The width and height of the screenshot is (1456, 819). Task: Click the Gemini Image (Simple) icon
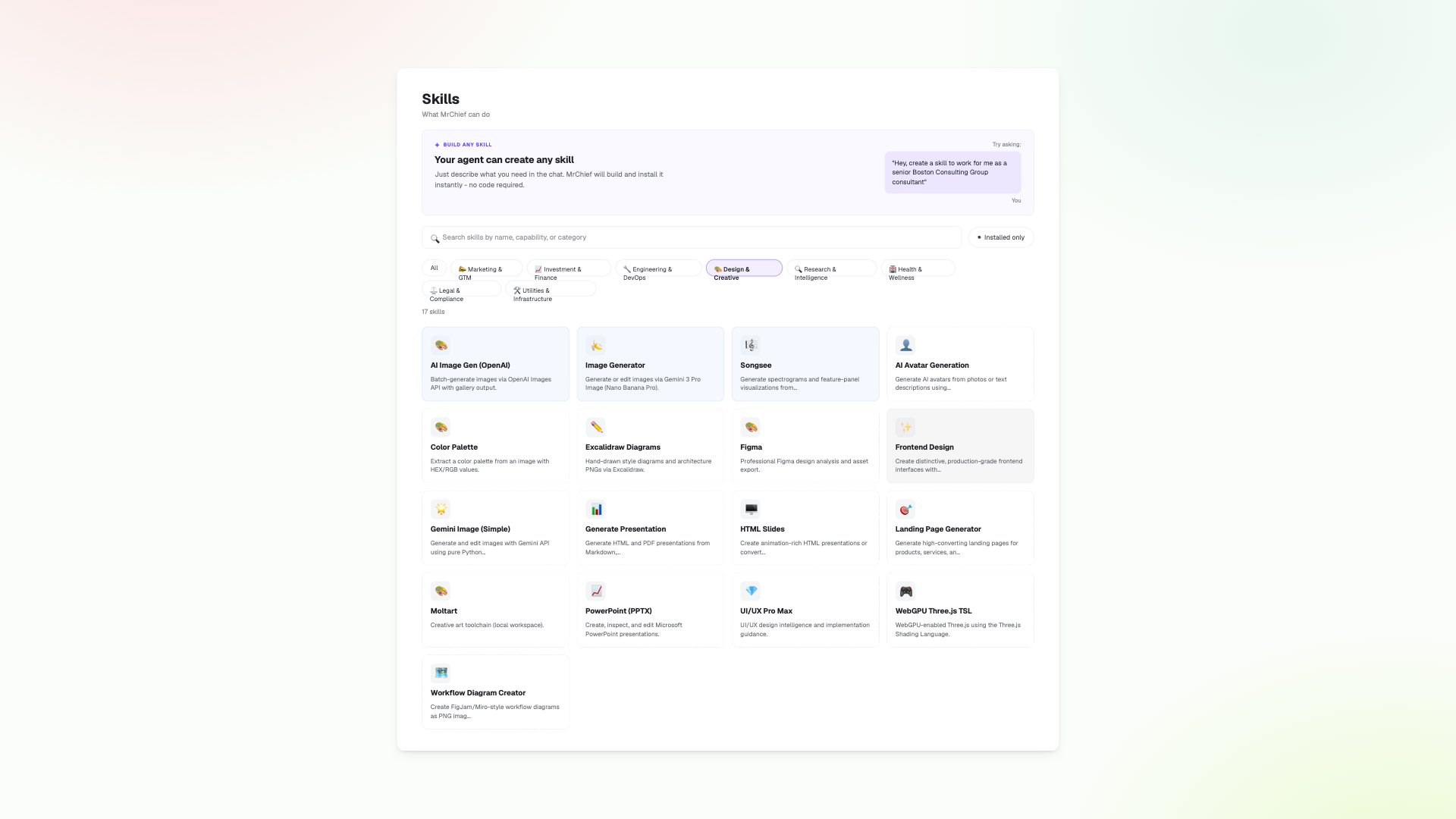pos(441,510)
